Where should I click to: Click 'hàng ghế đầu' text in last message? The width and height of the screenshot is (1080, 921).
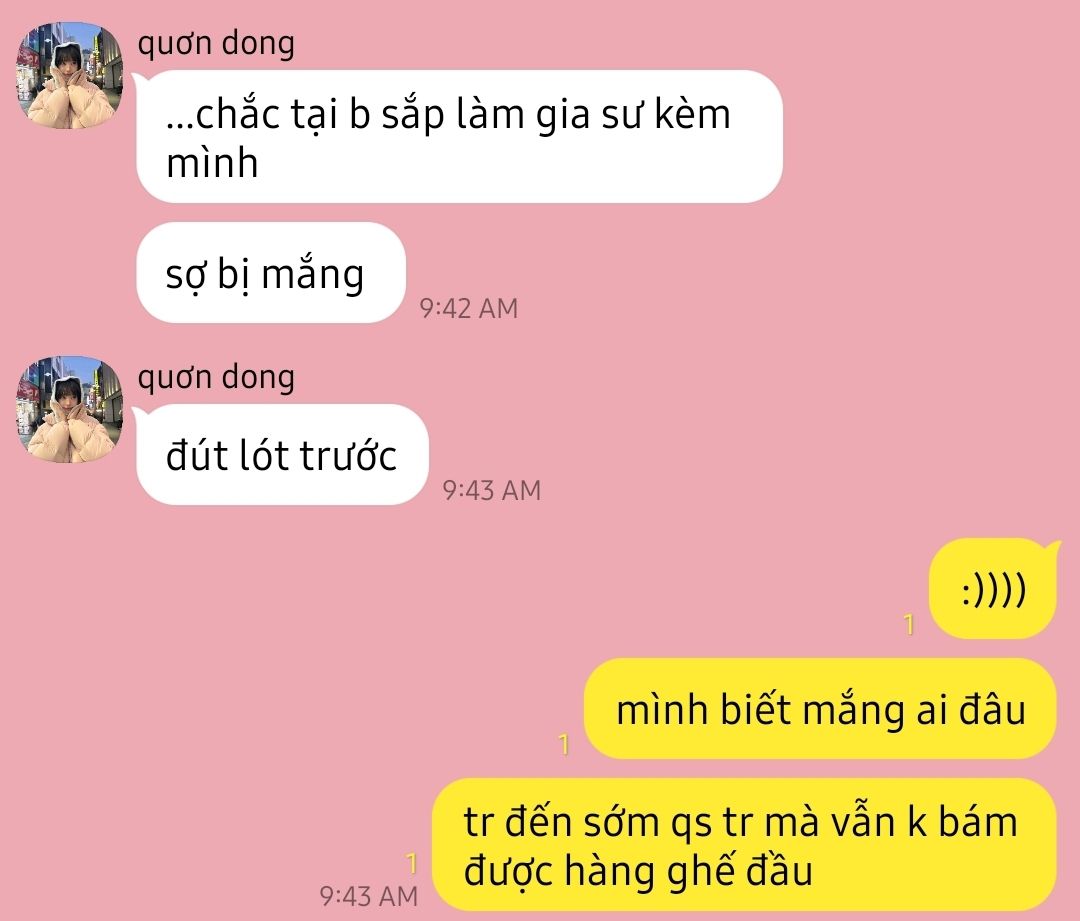point(689,871)
